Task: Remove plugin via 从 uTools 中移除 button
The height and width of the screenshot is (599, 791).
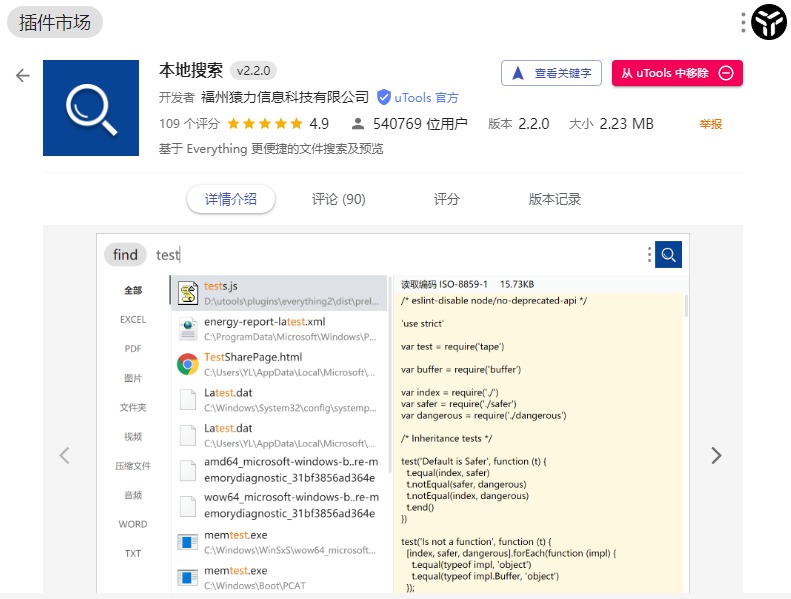Action: point(677,73)
